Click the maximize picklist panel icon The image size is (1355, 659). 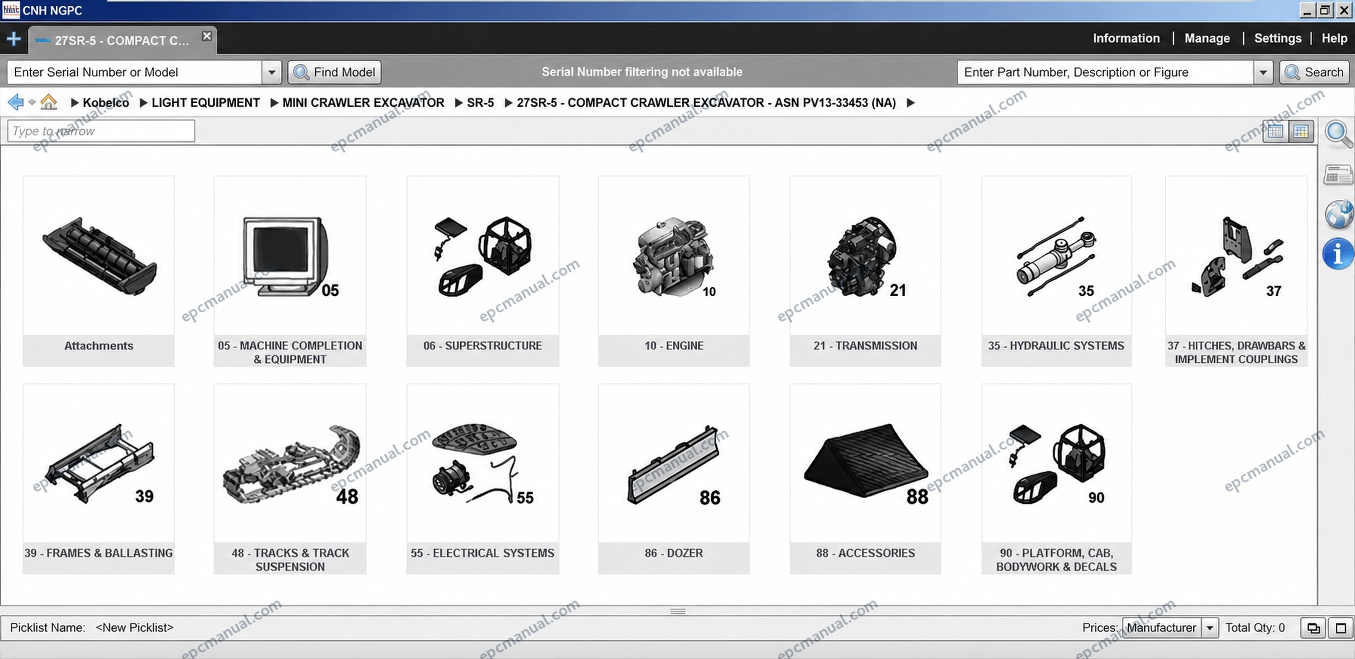[1341, 628]
